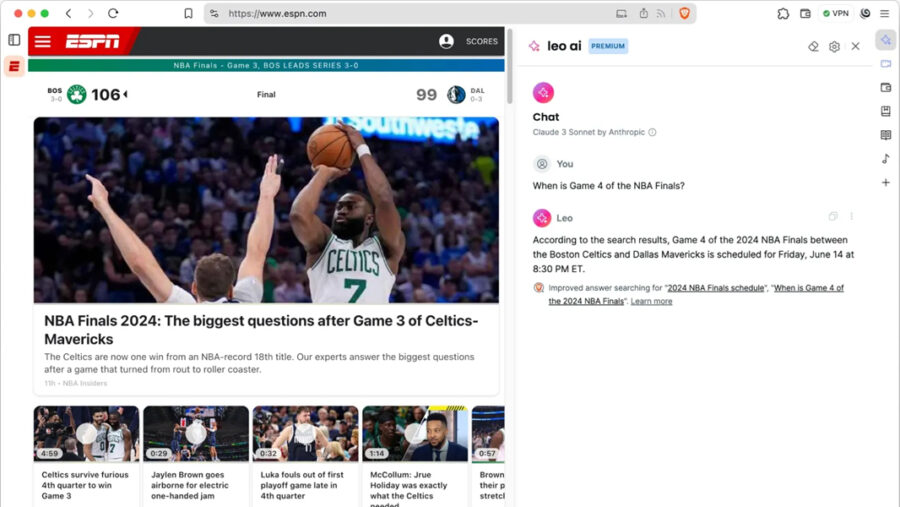Open Leo AI settings gear

point(834,47)
